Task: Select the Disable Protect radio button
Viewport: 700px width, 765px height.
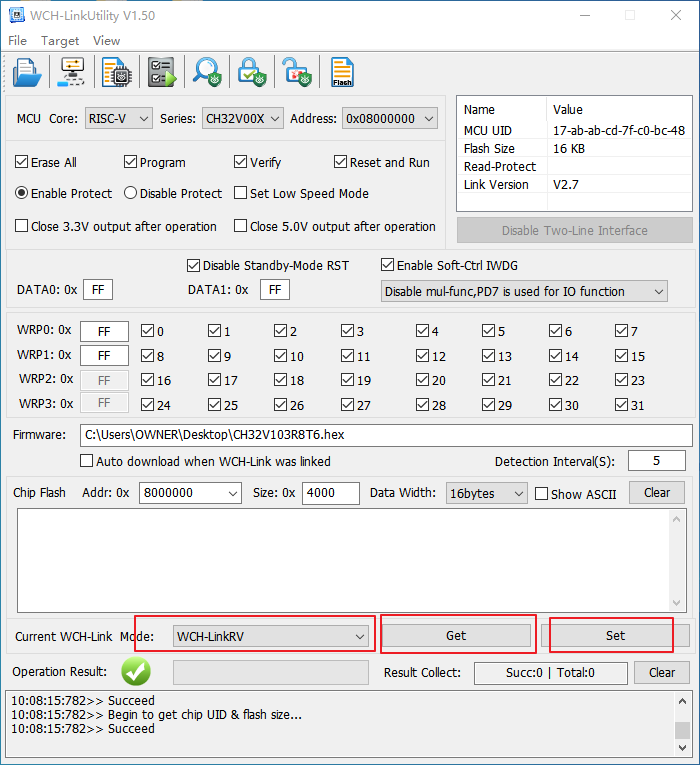Action: (x=130, y=193)
